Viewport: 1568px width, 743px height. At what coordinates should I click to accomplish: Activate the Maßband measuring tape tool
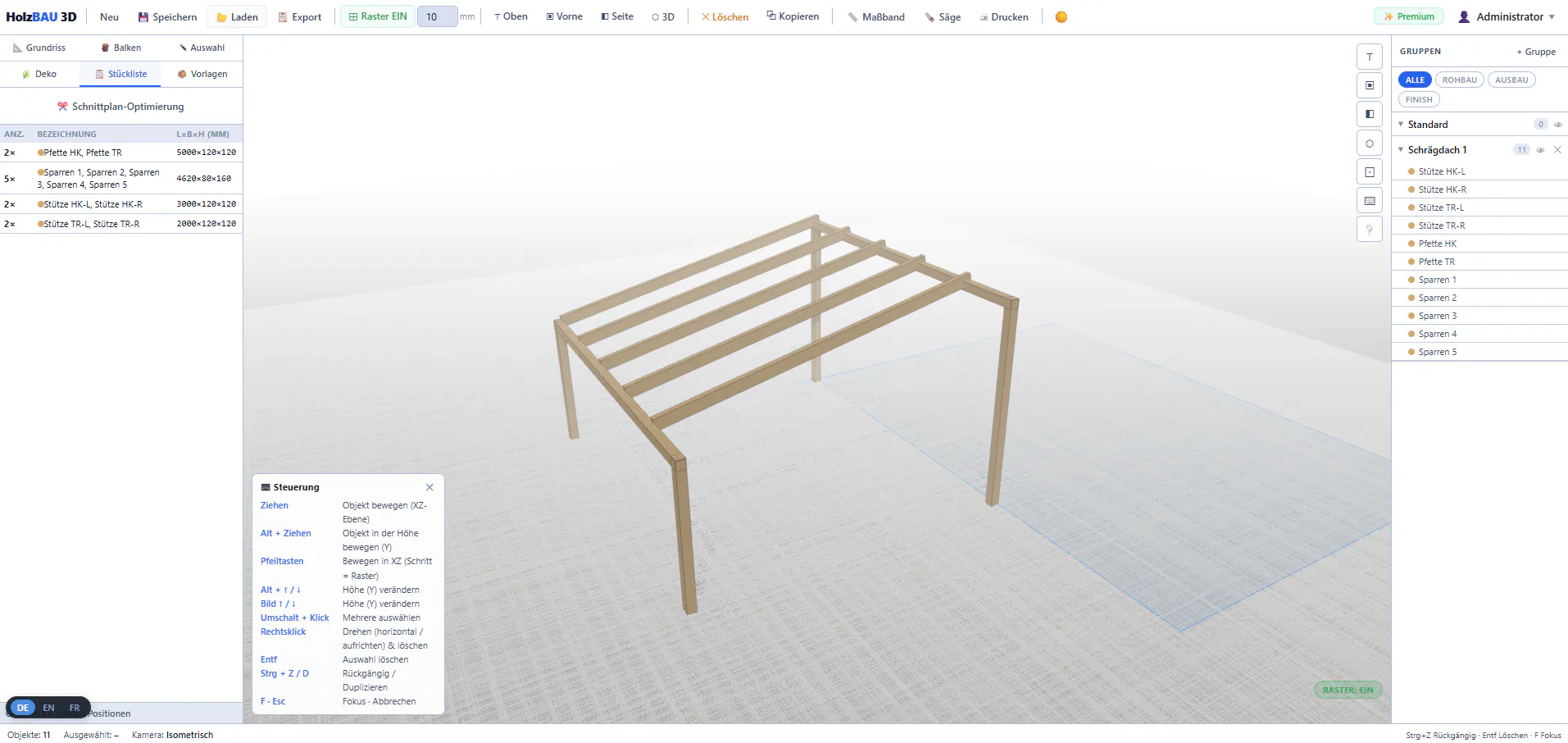click(876, 16)
